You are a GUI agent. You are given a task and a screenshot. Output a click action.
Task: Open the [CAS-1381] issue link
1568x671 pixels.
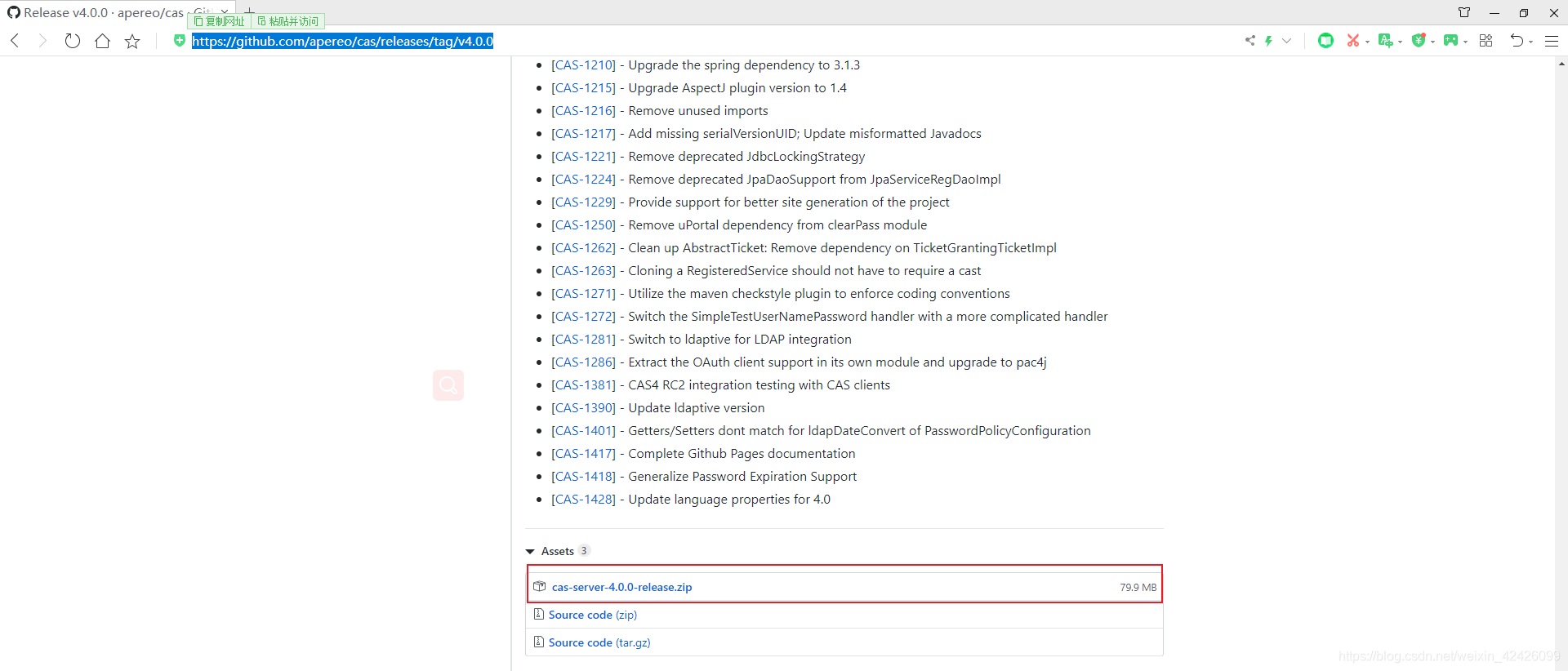coord(583,385)
